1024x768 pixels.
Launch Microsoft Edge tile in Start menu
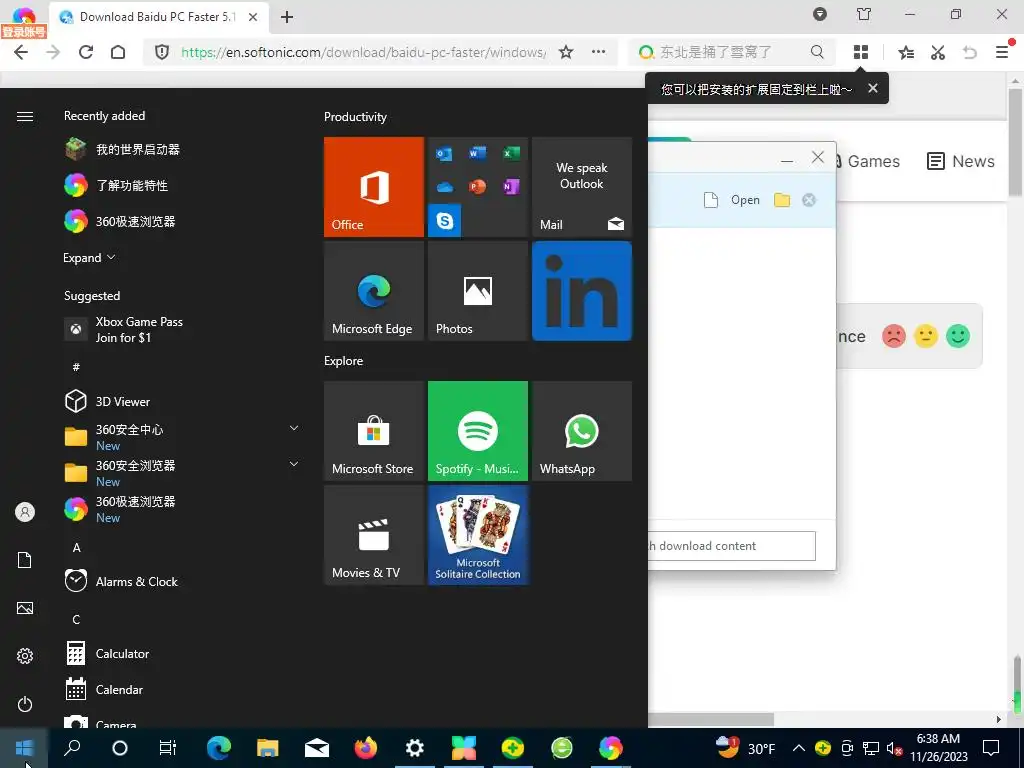point(374,291)
